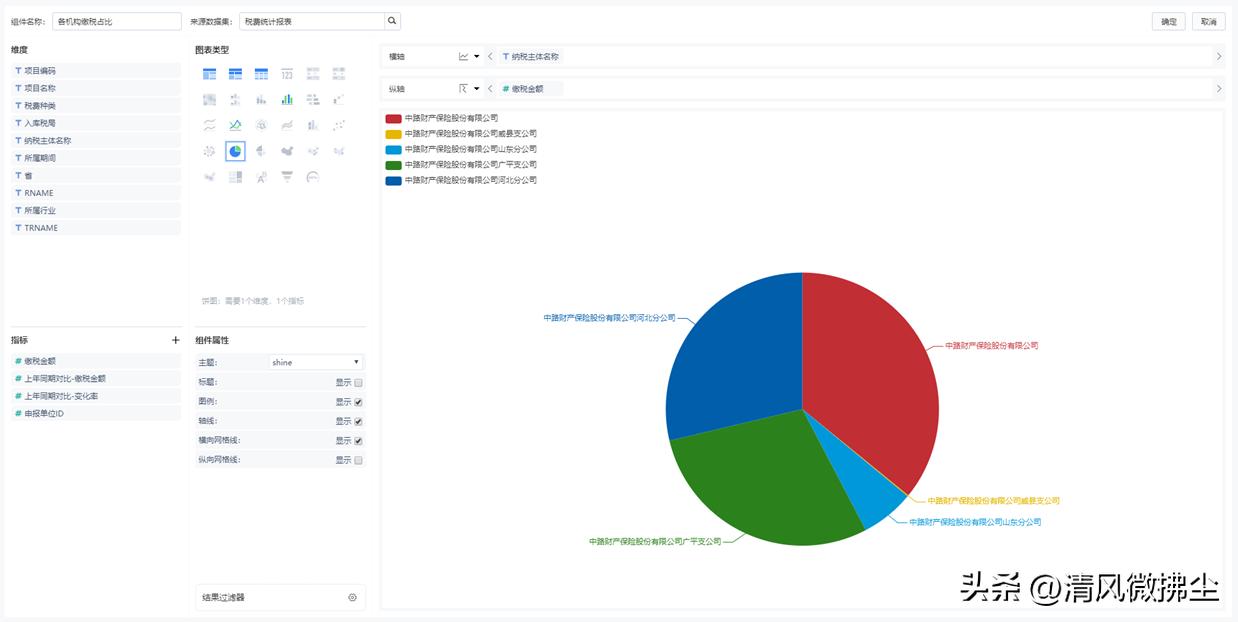Image resolution: width=1238 pixels, height=622 pixels.
Task: Focus the 组件名称 input field
Action: [x=118, y=21]
